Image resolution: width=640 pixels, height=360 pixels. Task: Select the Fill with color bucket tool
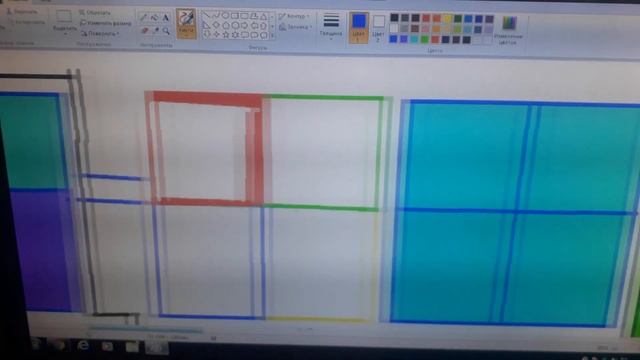[x=155, y=18]
